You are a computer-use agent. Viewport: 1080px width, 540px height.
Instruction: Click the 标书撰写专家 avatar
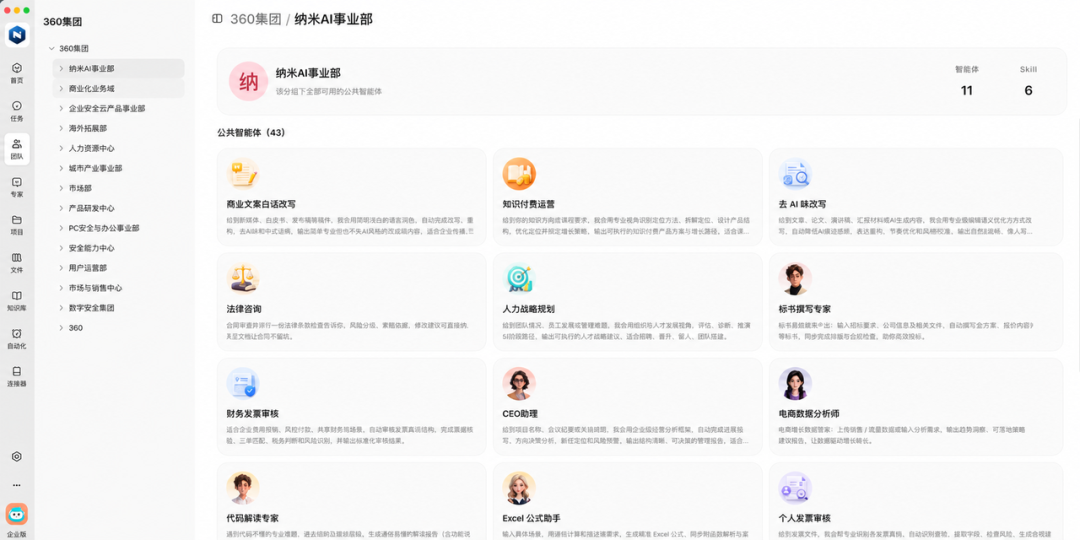coord(796,279)
